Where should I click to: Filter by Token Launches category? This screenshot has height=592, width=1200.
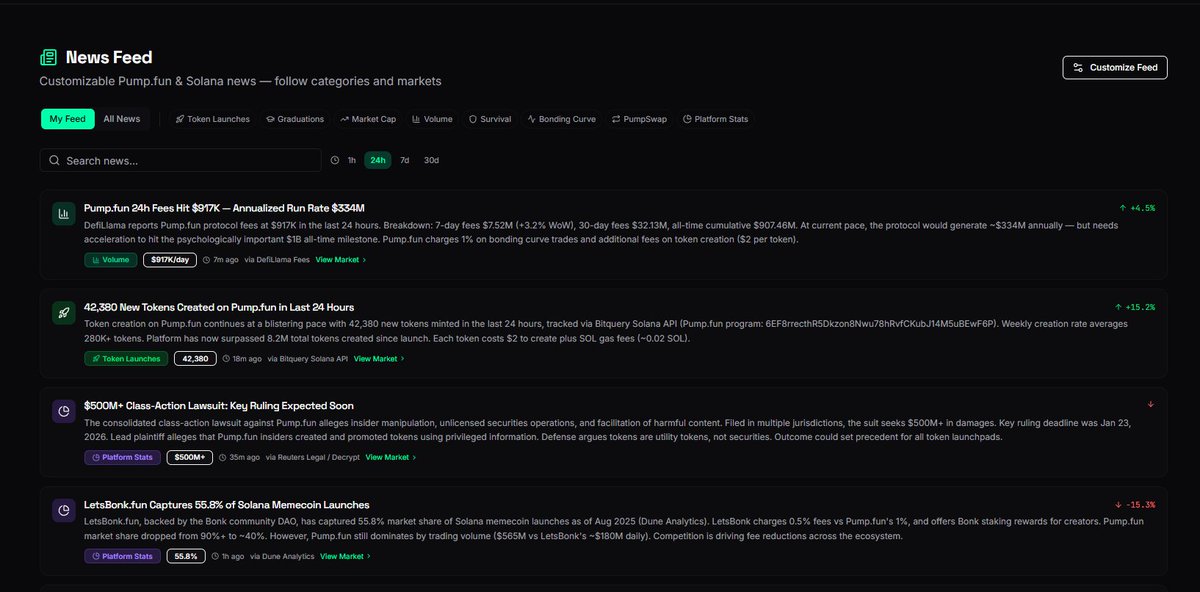pyautogui.click(x=212, y=119)
